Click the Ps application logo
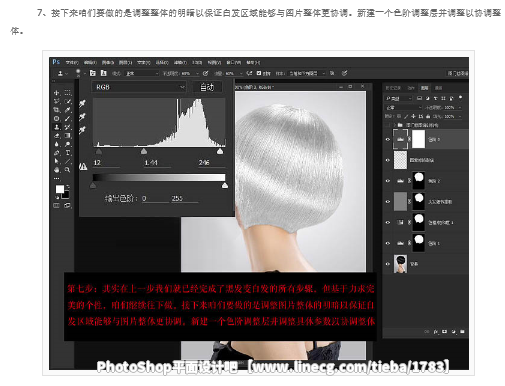The height and width of the screenshot is (386, 505). point(56,62)
